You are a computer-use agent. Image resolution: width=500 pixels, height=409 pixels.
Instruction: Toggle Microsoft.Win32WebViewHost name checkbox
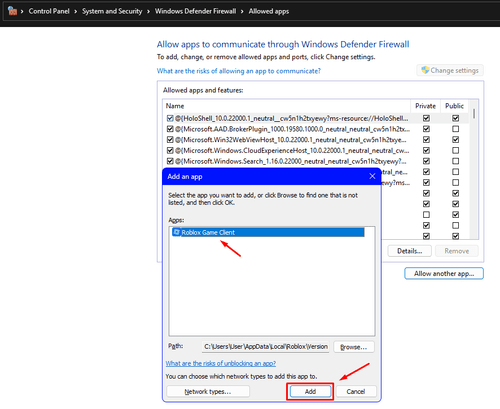point(170,140)
